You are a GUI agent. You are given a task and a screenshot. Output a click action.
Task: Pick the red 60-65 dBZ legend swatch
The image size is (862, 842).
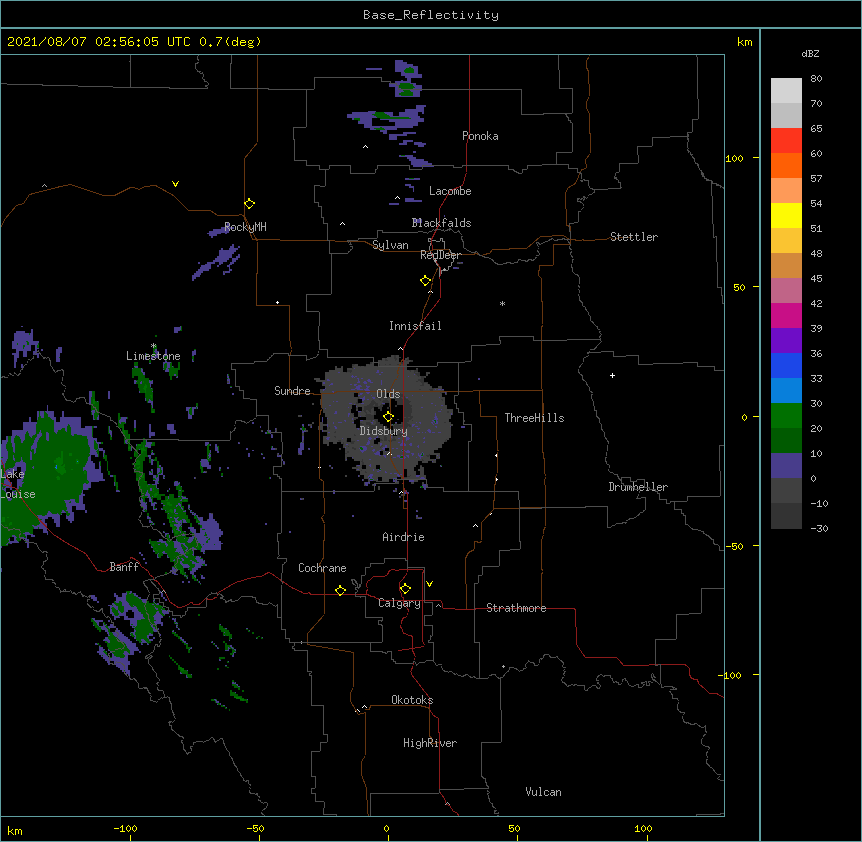coord(786,141)
